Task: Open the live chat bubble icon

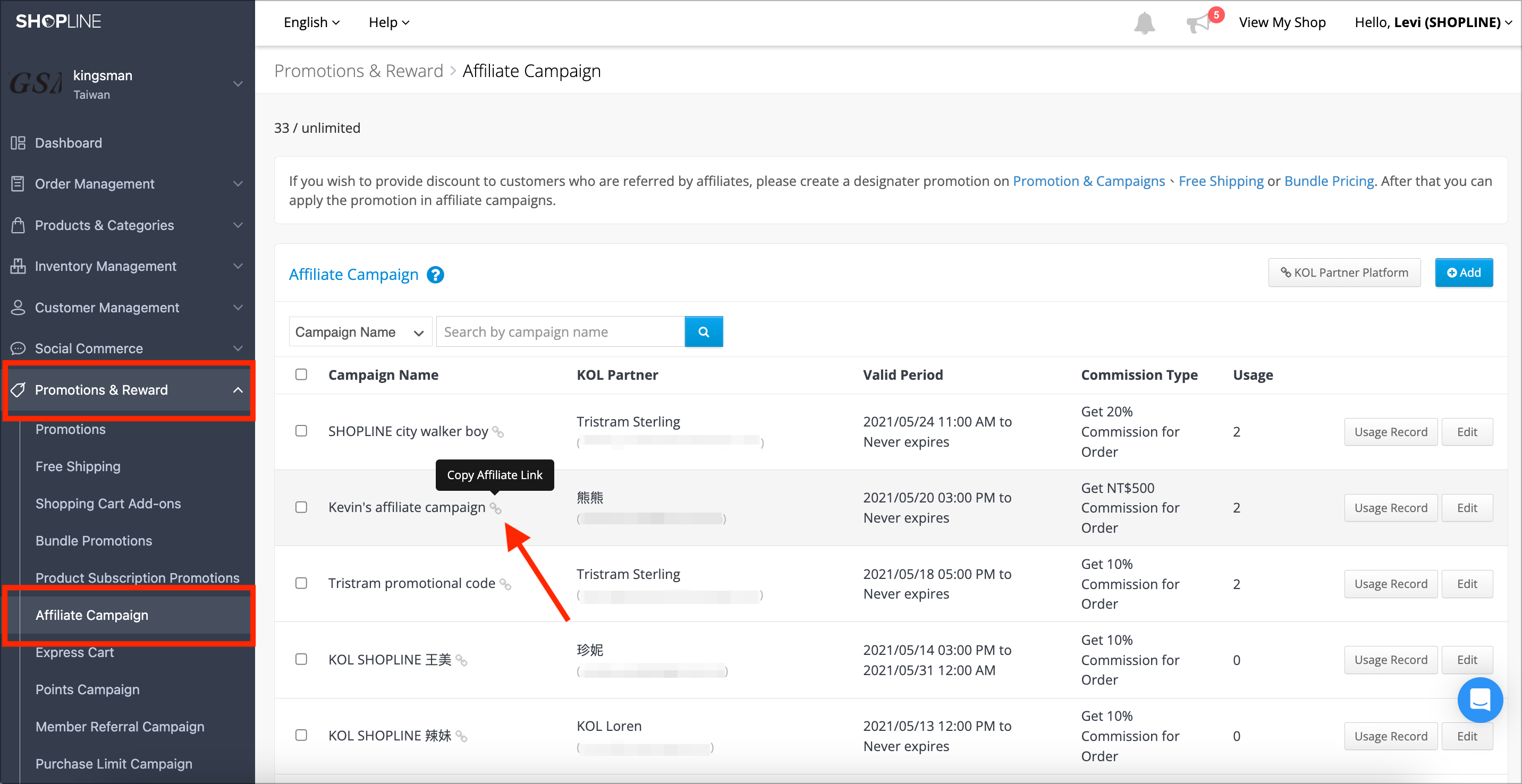Action: click(x=1480, y=700)
